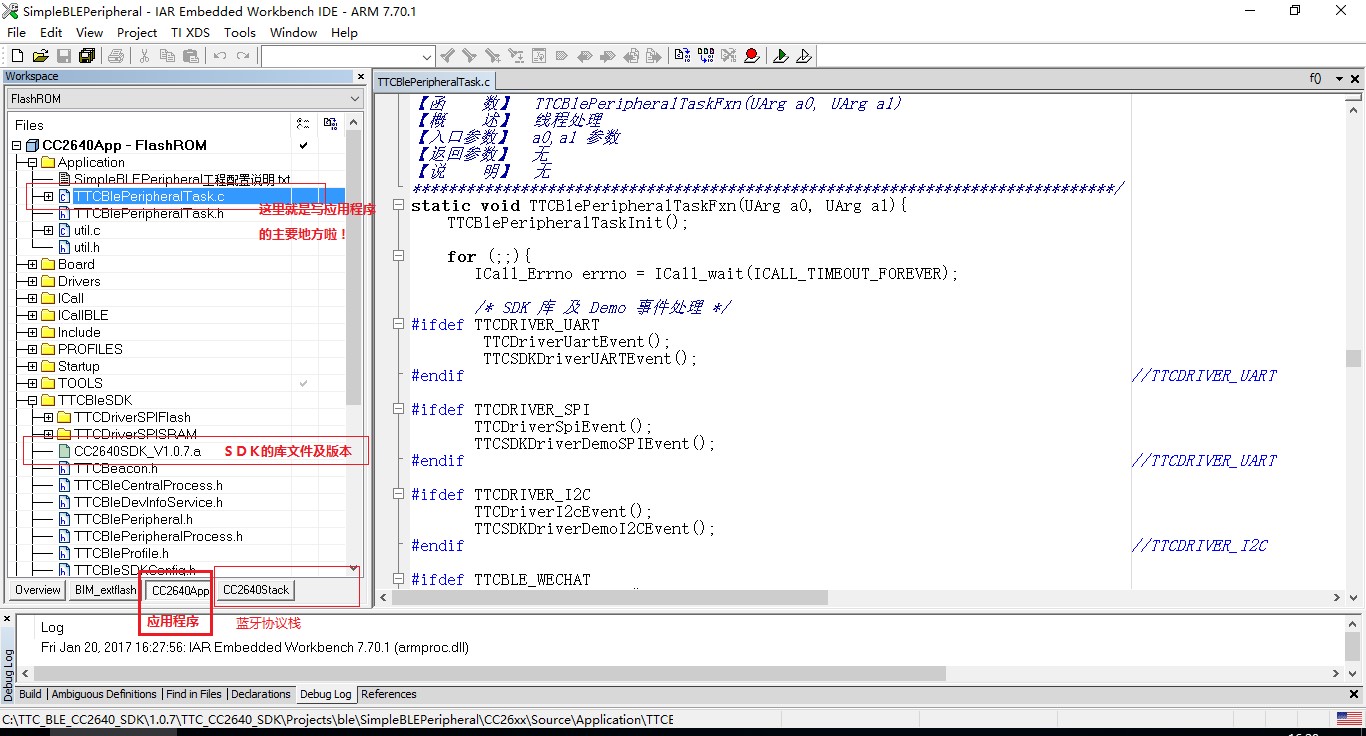This screenshot has height=736, width=1366.
Task: Click the Stop Build toolbar icon
Action: click(729, 56)
